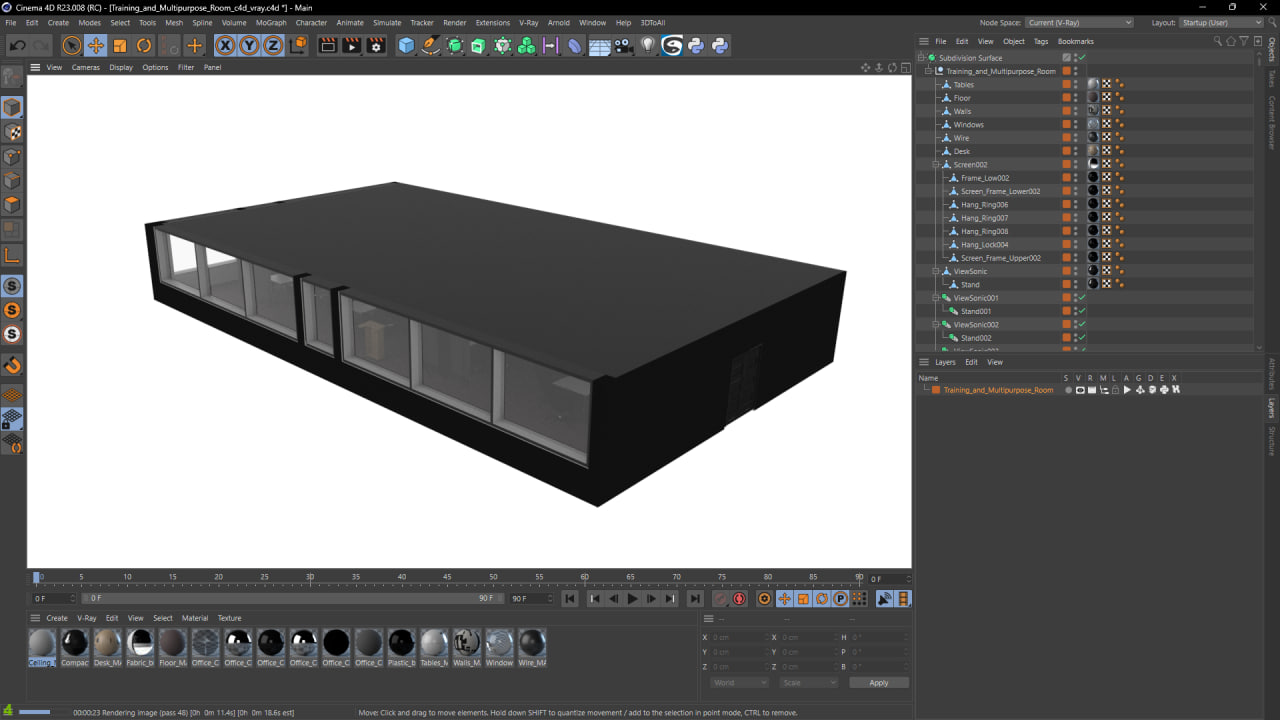The height and width of the screenshot is (720, 1280).
Task: Click Texture mode icon in left palette
Action: 12,132
